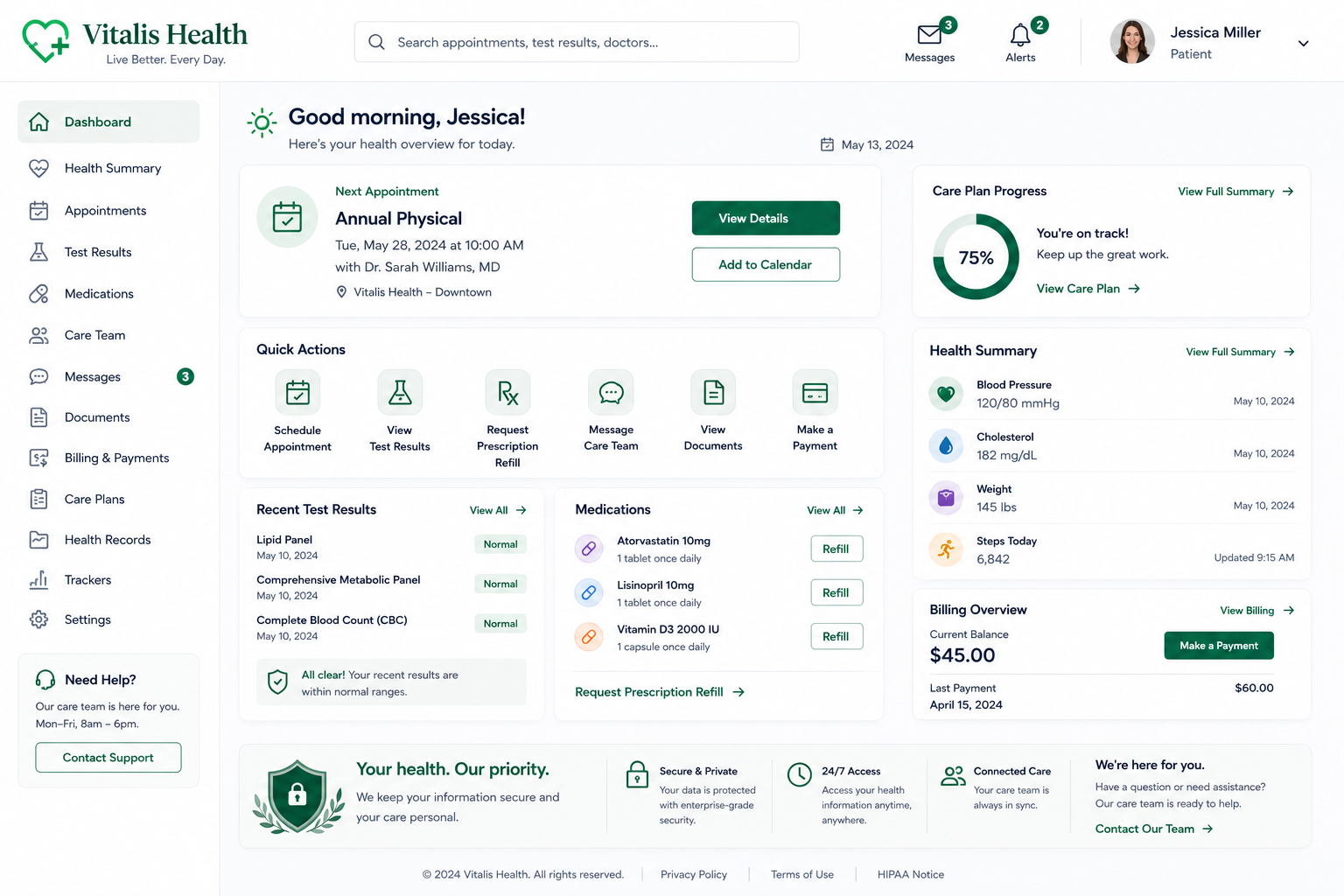1344x896 pixels.
Task: Click the 75% care plan progress ring
Action: click(976, 257)
